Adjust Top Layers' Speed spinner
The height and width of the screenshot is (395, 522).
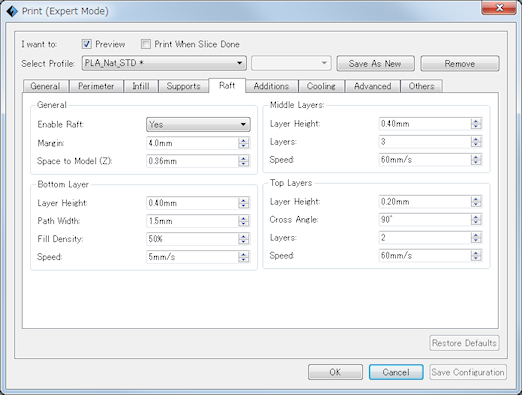coord(476,256)
